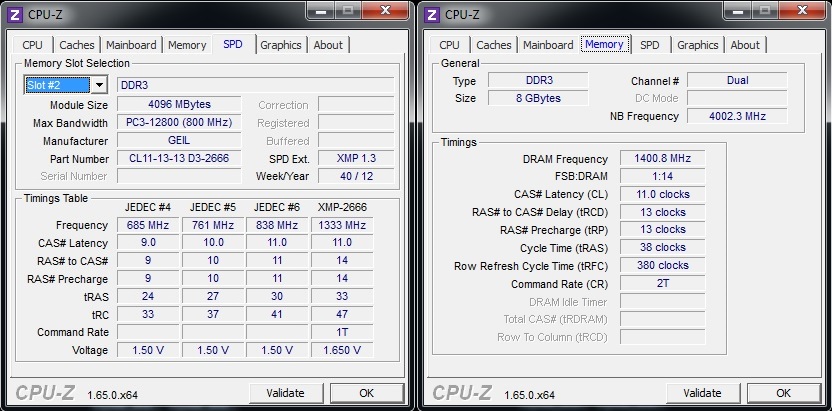
Task: Click FSB:DRAM ratio 1:14
Action: 663,176
